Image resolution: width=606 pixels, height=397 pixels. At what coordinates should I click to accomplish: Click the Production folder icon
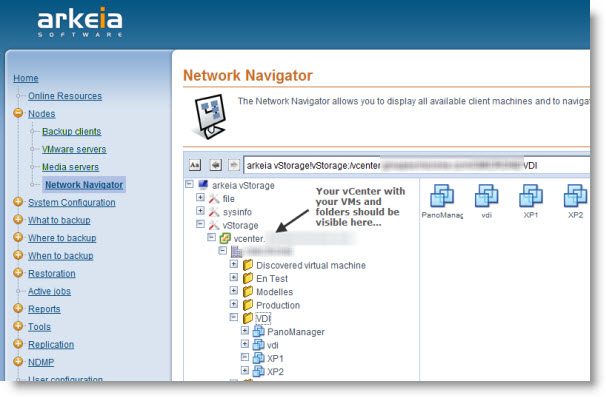248,305
